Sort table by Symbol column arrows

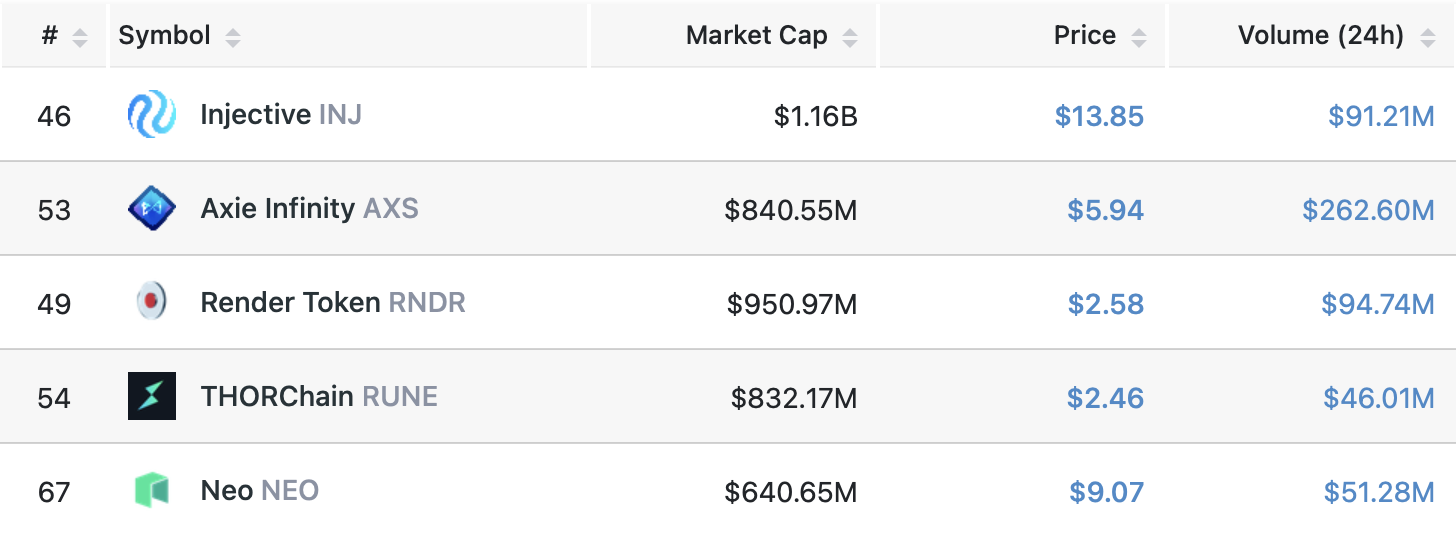click(232, 38)
